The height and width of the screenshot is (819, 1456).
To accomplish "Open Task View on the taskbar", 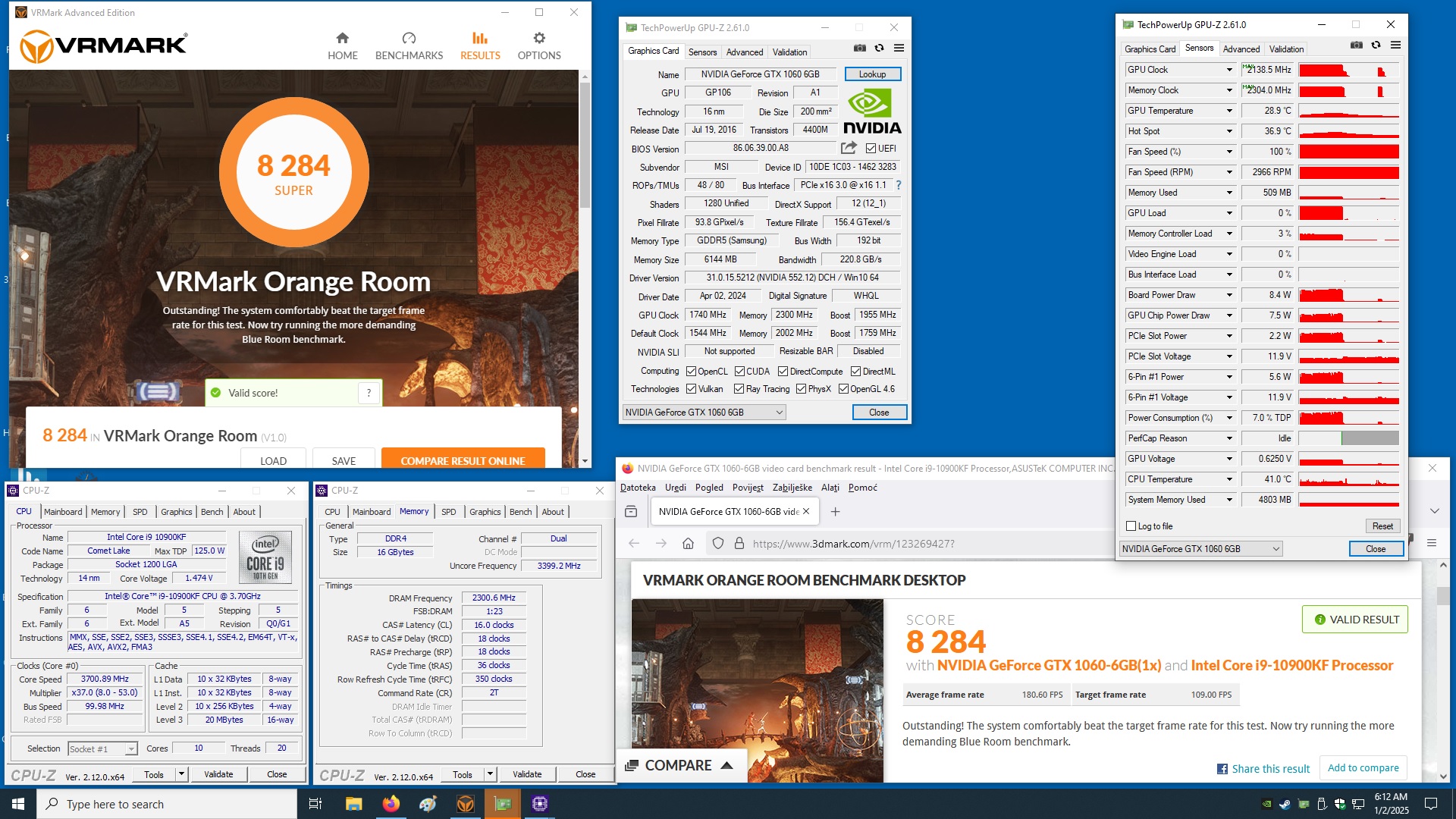I will [x=315, y=804].
